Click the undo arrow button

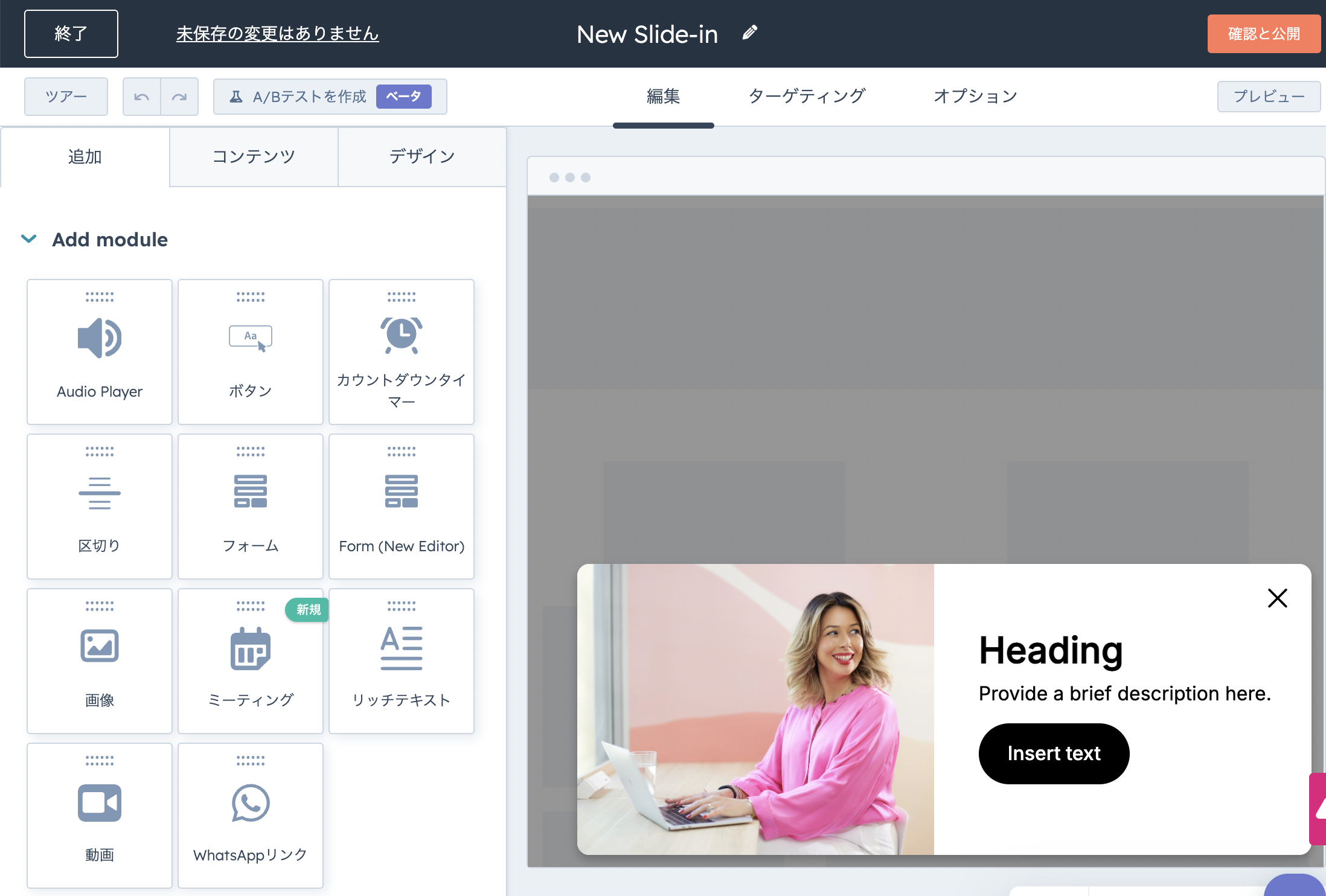pos(142,97)
